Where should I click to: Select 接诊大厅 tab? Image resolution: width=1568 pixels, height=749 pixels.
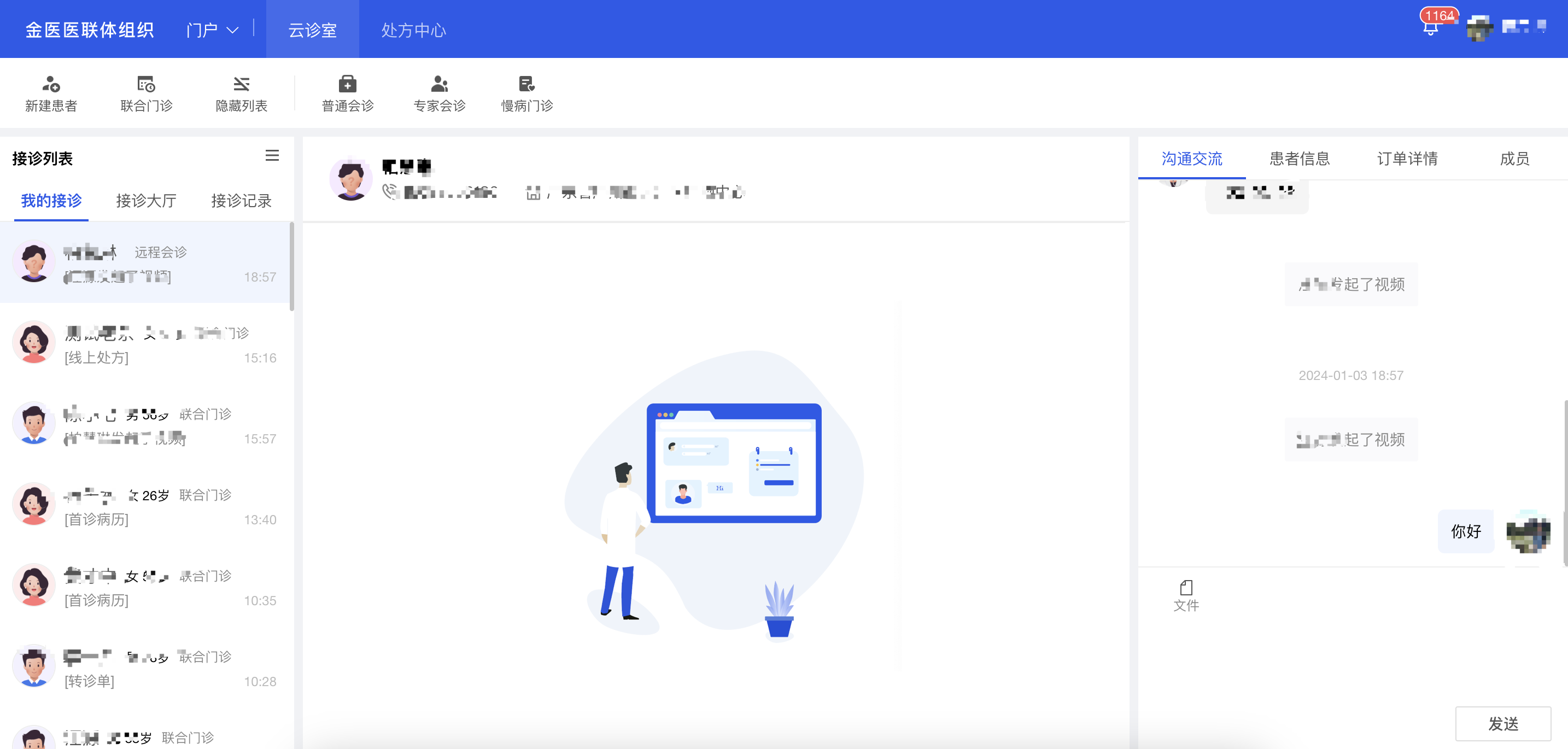[146, 200]
